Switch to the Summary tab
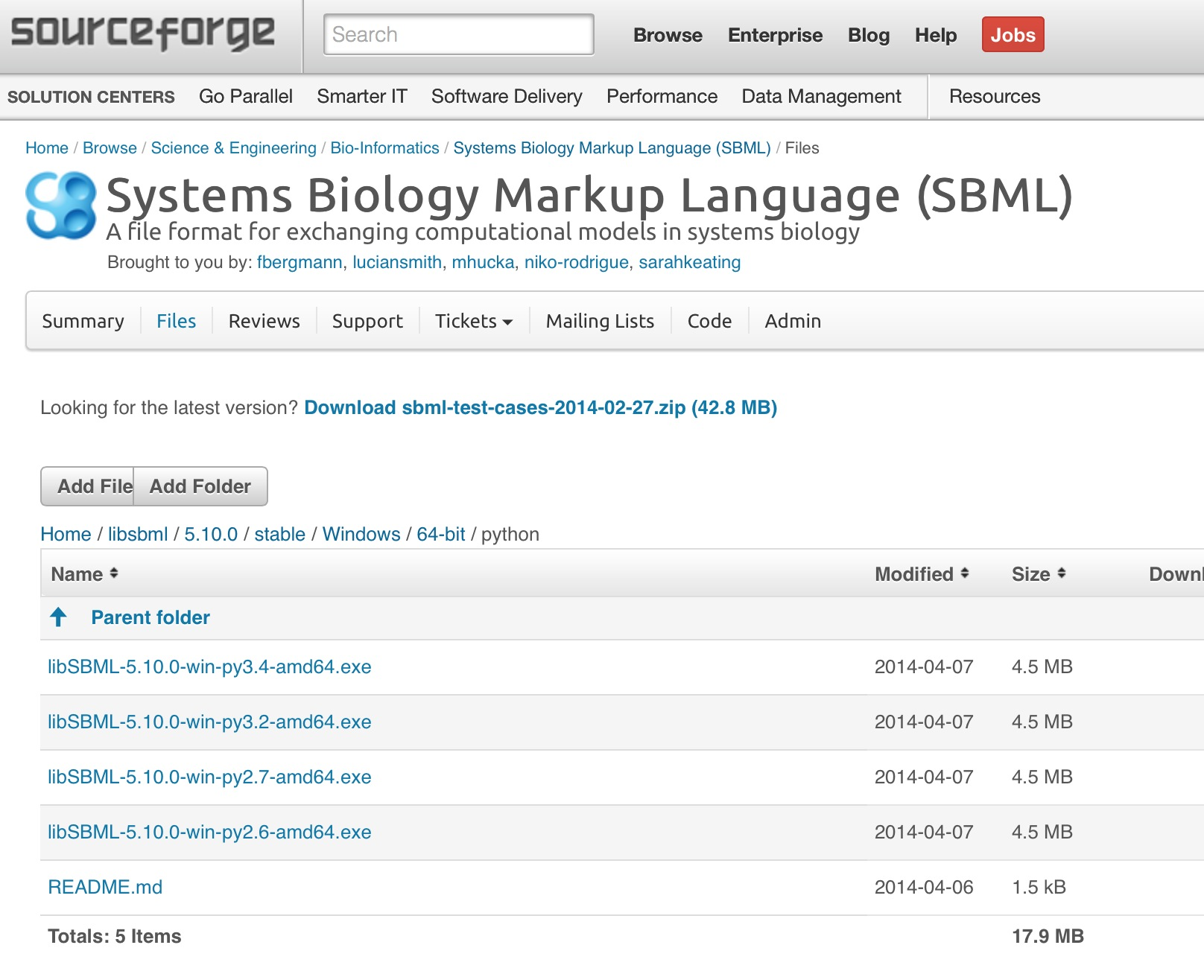 [83, 321]
